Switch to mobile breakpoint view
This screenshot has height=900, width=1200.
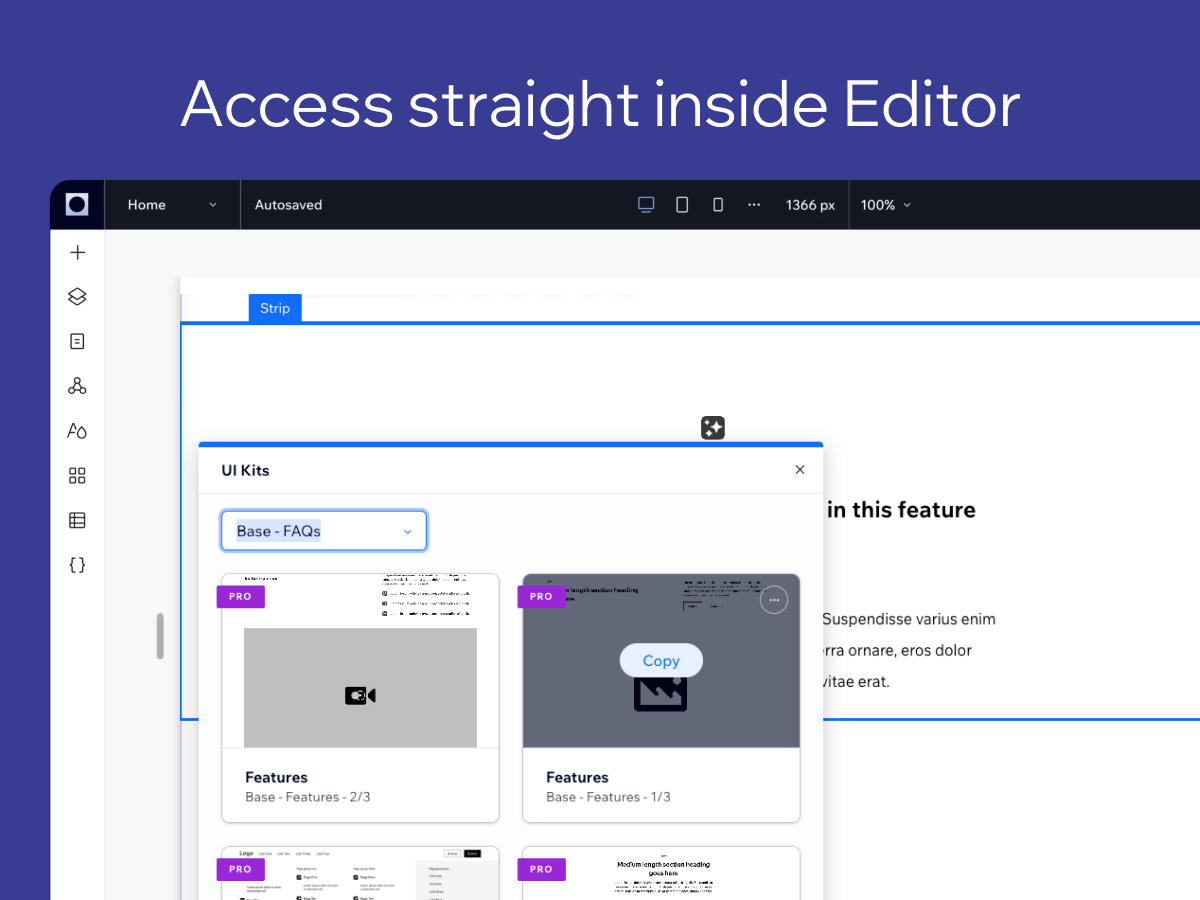[x=718, y=204]
